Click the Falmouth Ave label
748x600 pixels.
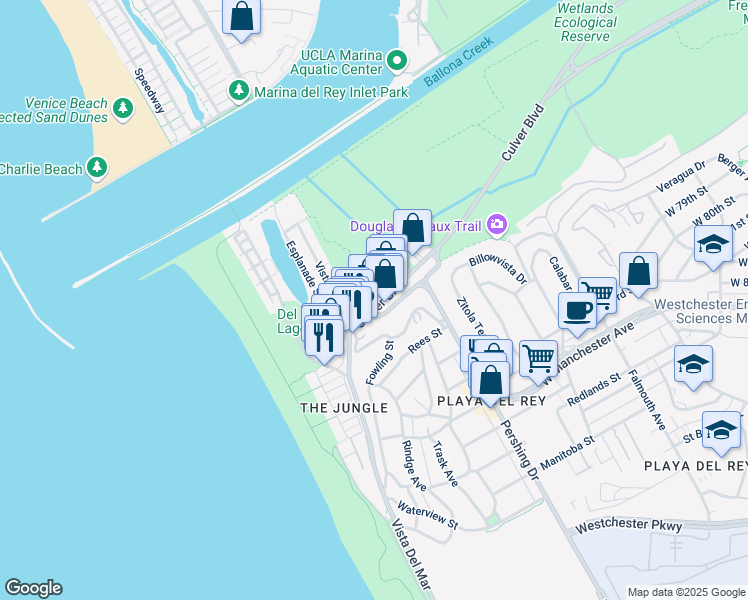point(646,400)
